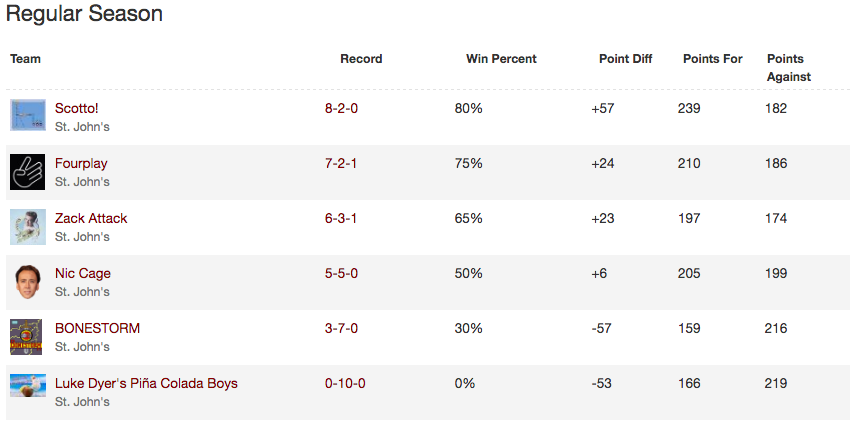The height and width of the screenshot is (423, 853).
Task: Click the Nic Cage face icon
Action: click(28, 282)
